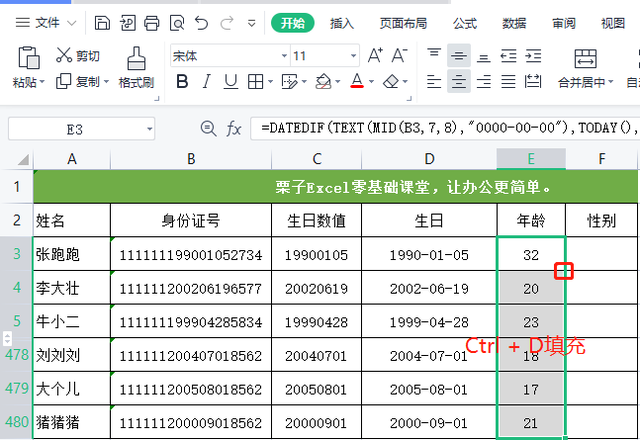Open Print Preview icon
The height and width of the screenshot is (440, 640).
pyautogui.click(x=177, y=23)
